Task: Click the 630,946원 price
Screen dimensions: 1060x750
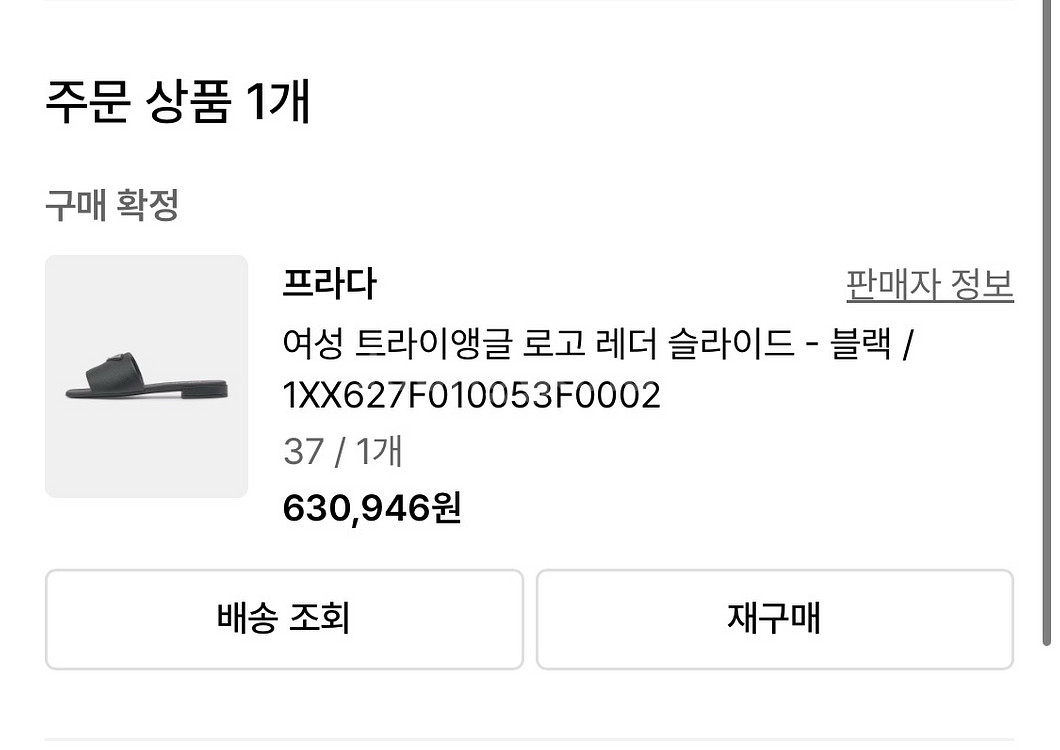Action: (x=372, y=509)
